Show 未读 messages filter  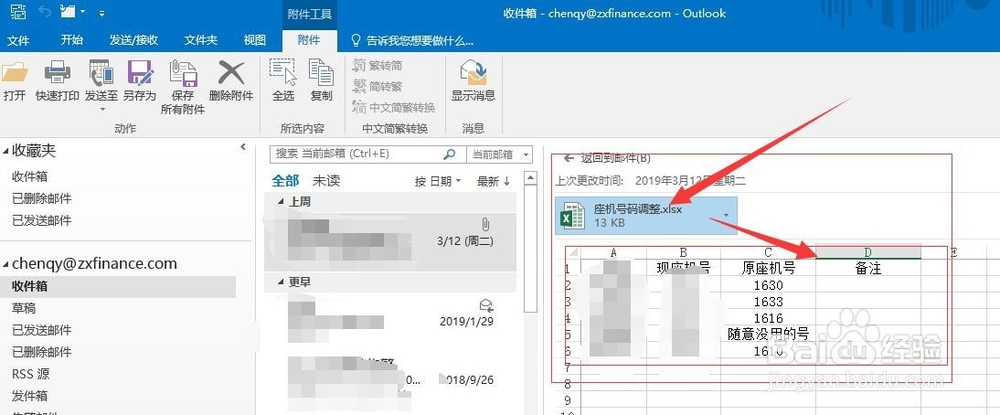(325, 181)
